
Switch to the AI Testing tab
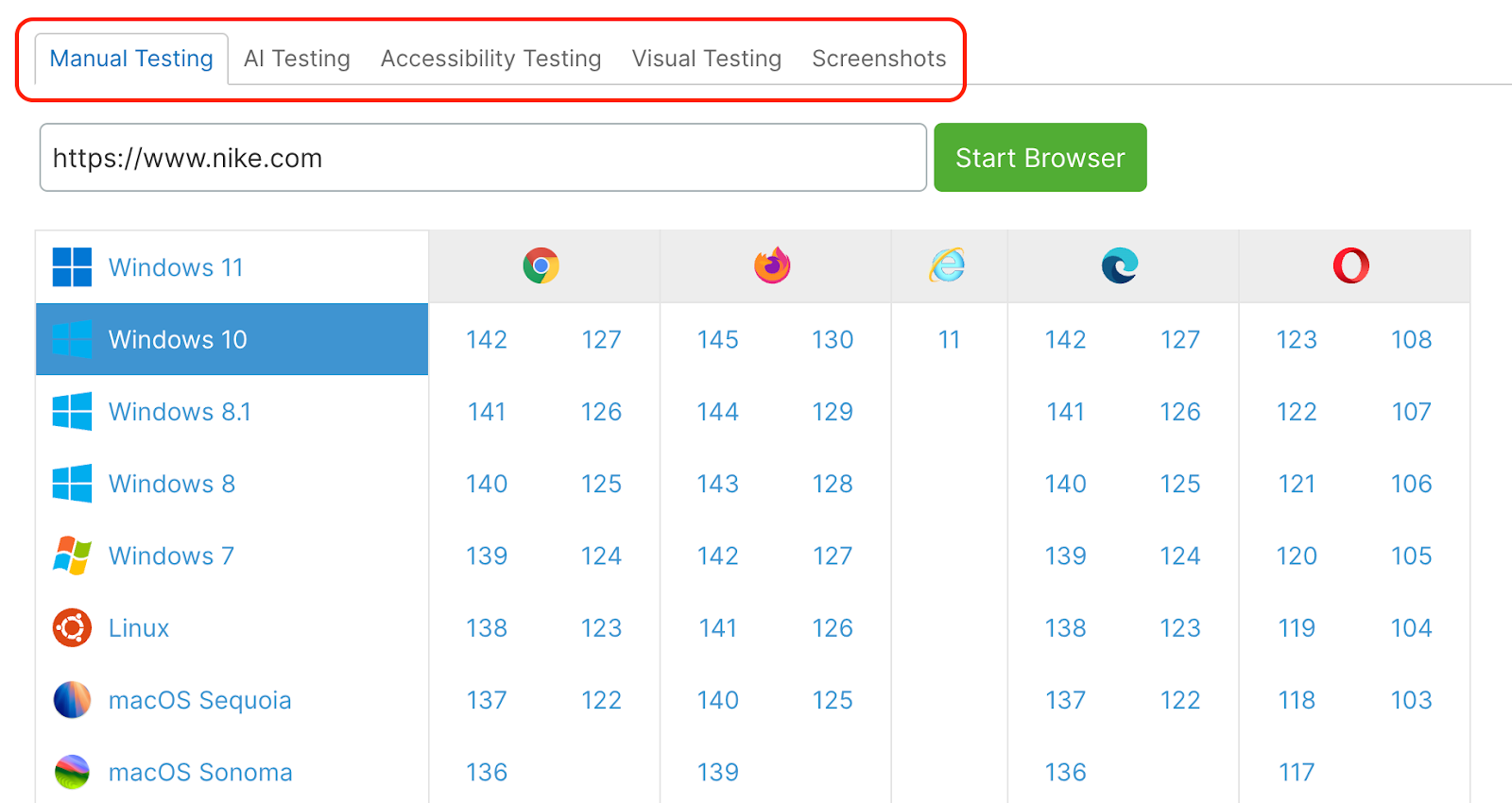coord(297,59)
